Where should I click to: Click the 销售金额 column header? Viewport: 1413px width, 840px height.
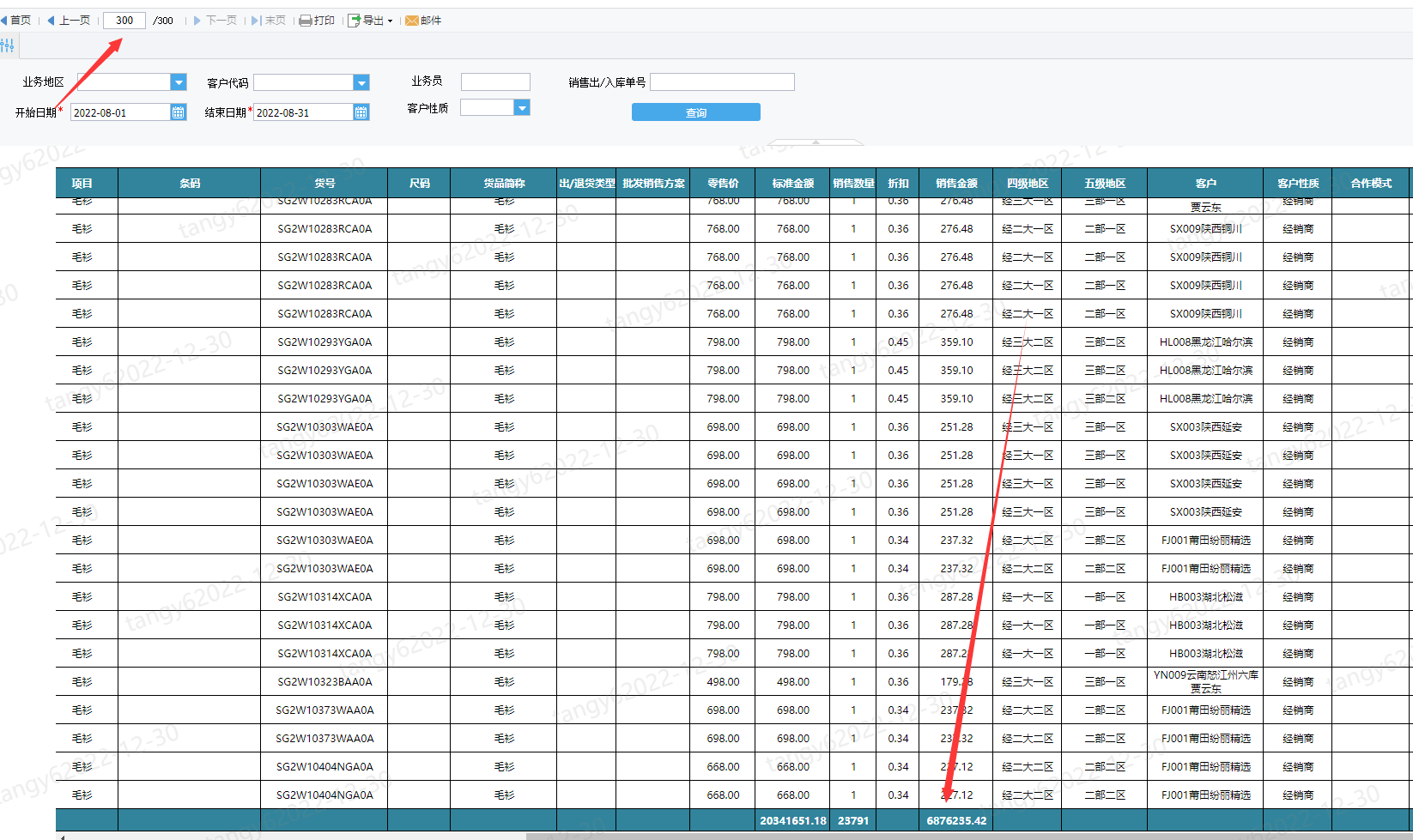956,183
